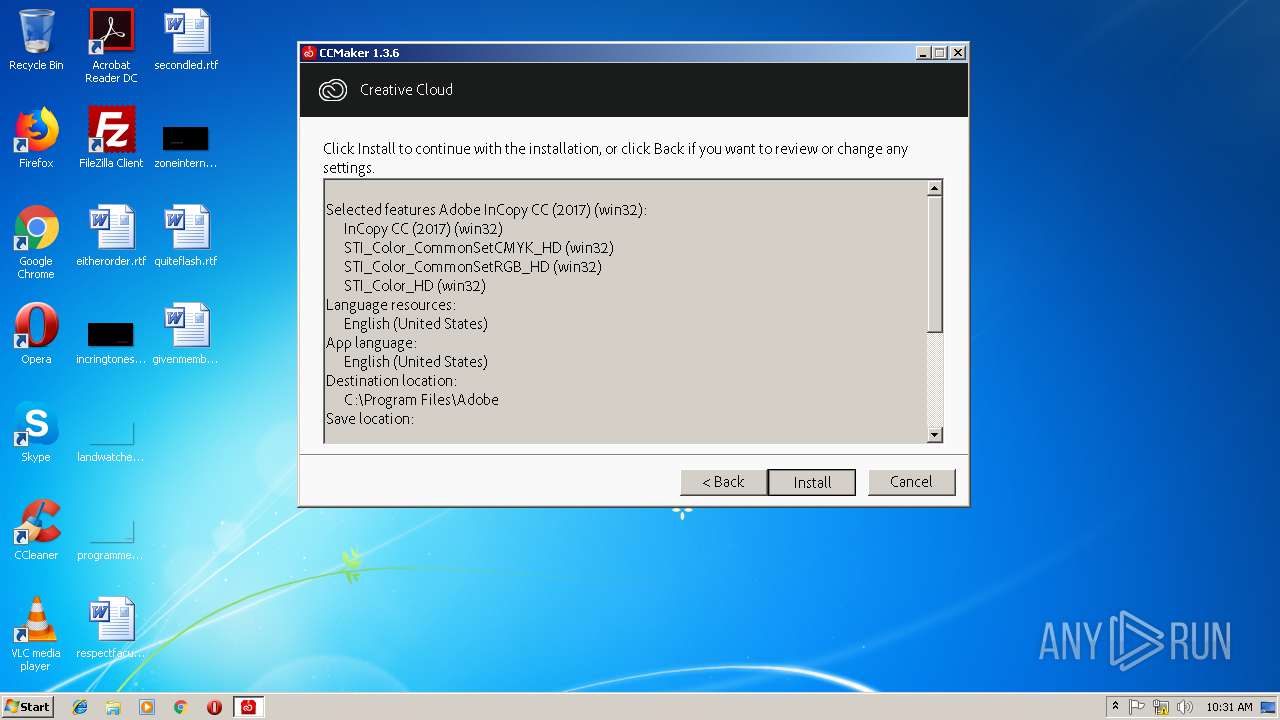This screenshot has height=720, width=1280.
Task: Cancel the CCMaker installation
Action: (911, 482)
